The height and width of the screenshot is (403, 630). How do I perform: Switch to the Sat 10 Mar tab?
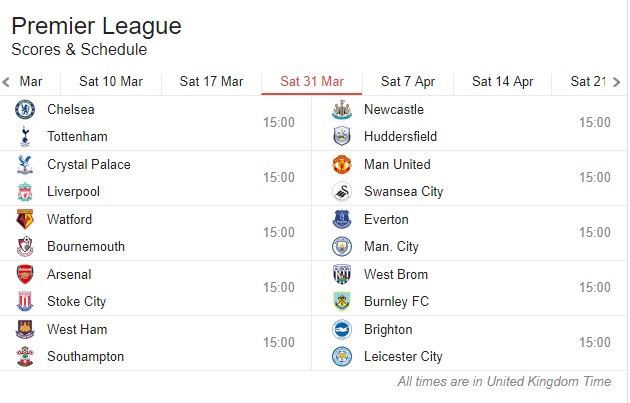coord(111,82)
